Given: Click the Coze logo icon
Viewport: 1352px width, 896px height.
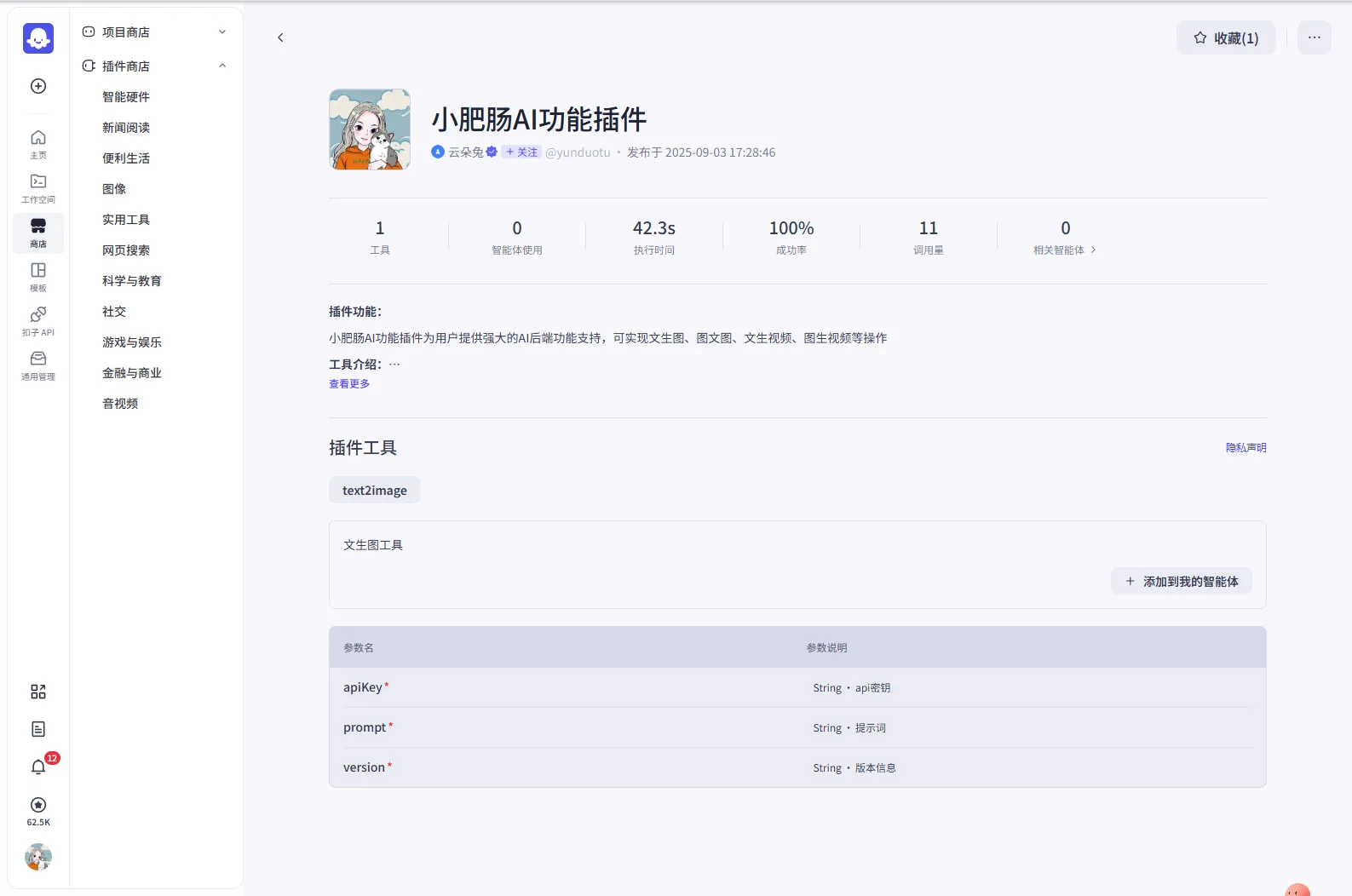Looking at the screenshot, I should (38, 38).
